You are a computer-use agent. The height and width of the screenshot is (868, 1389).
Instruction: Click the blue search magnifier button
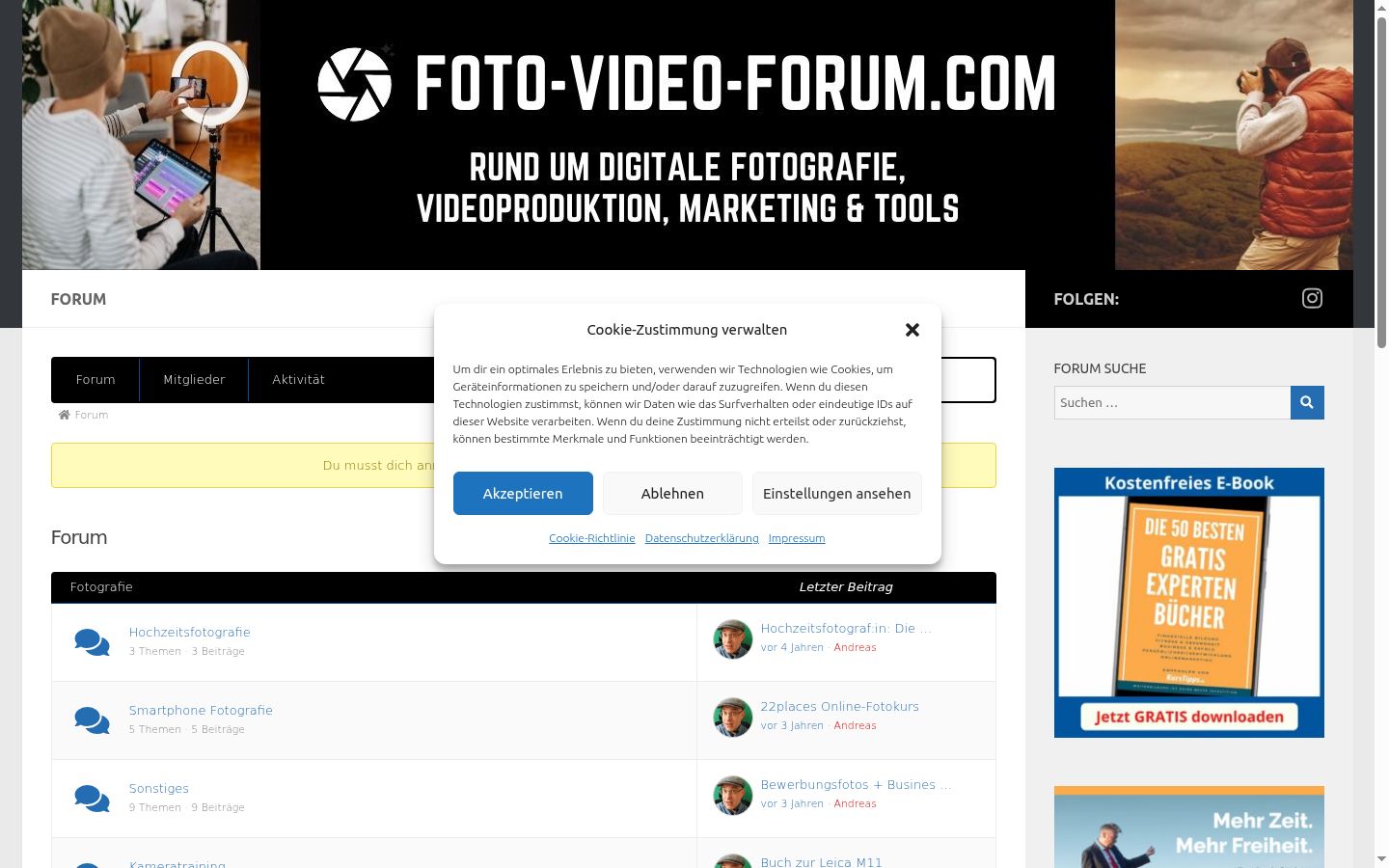click(1307, 402)
